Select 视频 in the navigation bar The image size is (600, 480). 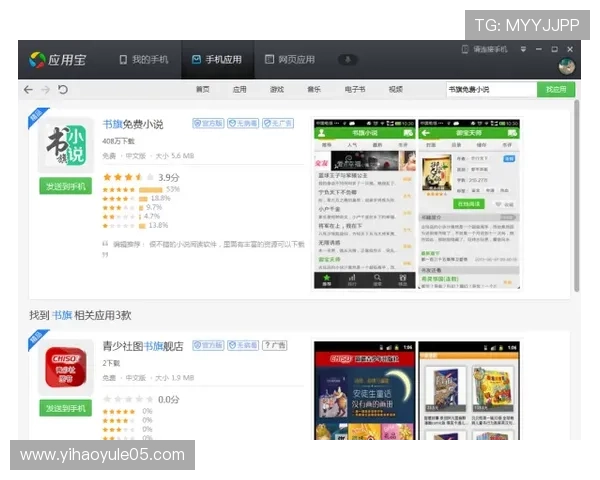396,90
